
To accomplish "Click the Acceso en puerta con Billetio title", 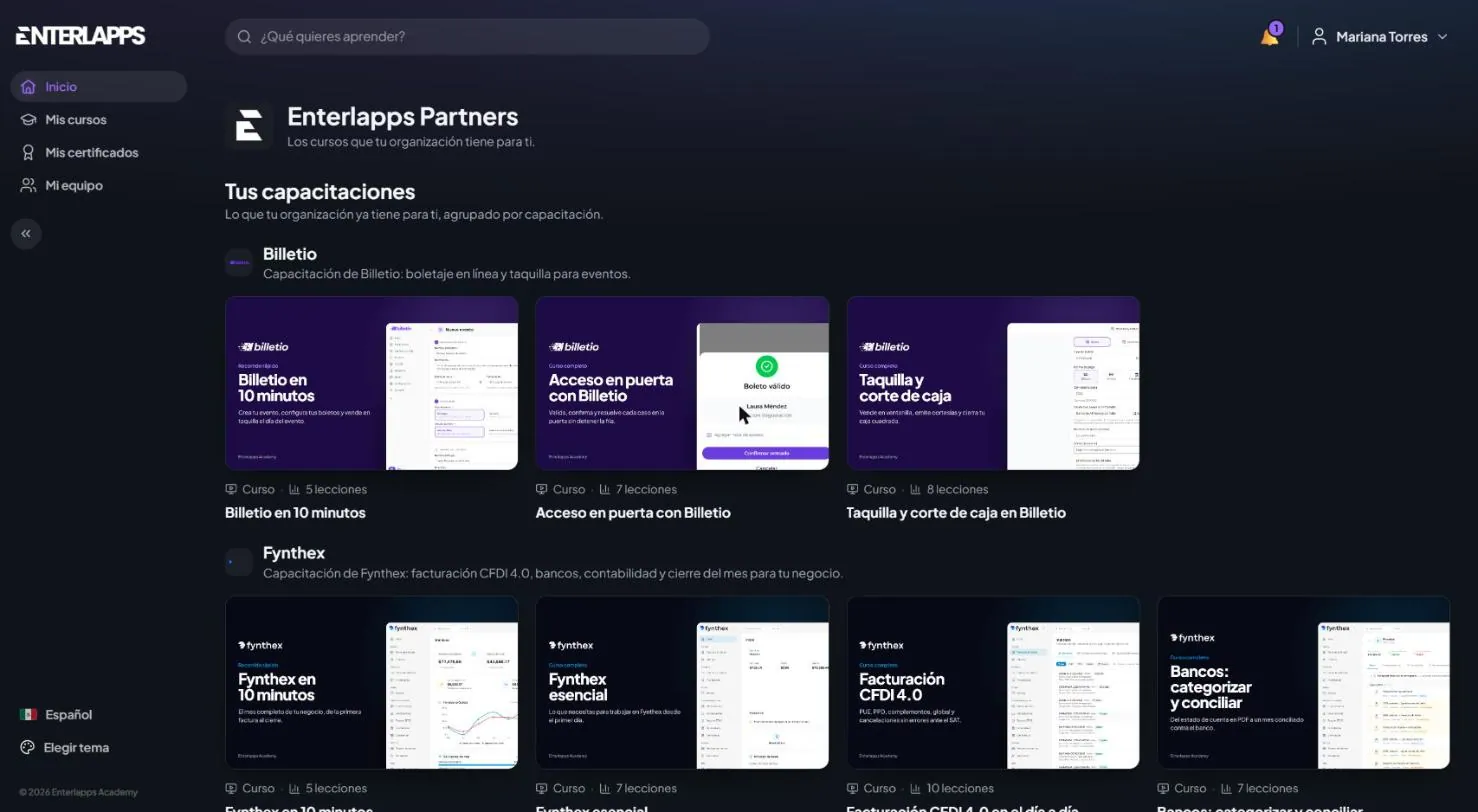I will click(633, 513).
